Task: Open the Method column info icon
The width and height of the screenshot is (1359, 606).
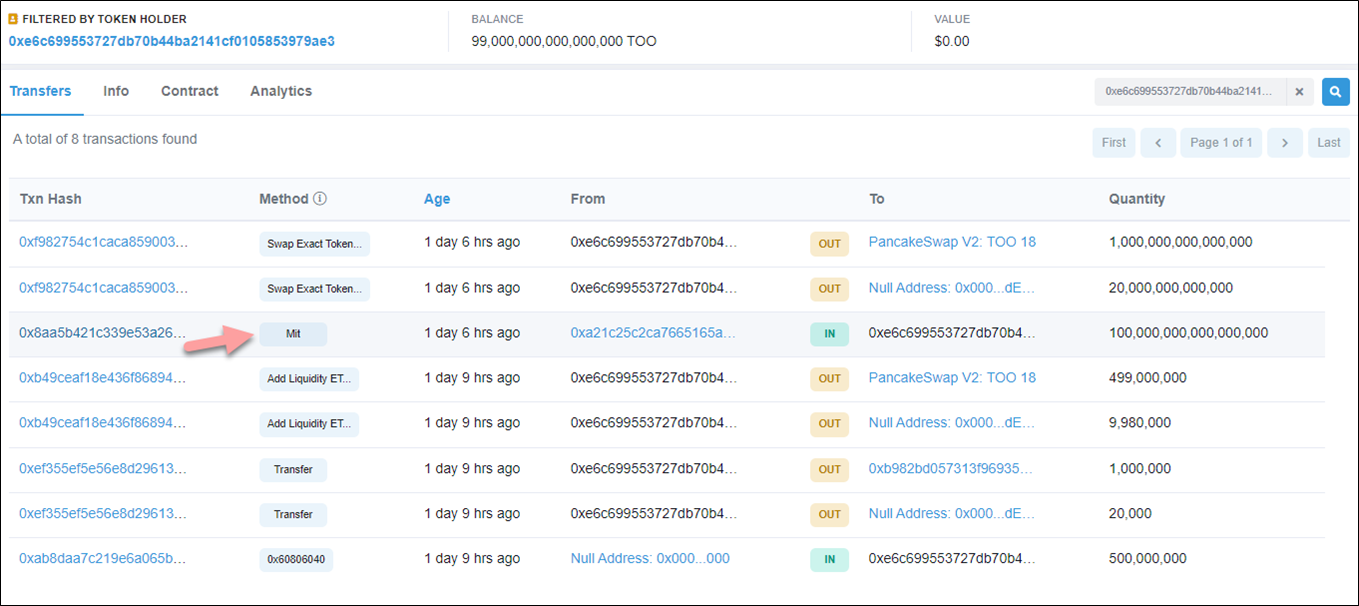Action: click(x=320, y=199)
